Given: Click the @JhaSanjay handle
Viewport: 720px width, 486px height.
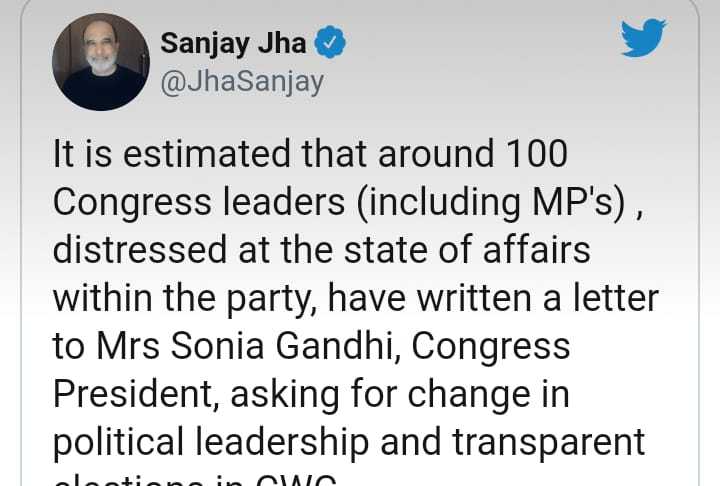Looking at the screenshot, I should tap(242, 83).
